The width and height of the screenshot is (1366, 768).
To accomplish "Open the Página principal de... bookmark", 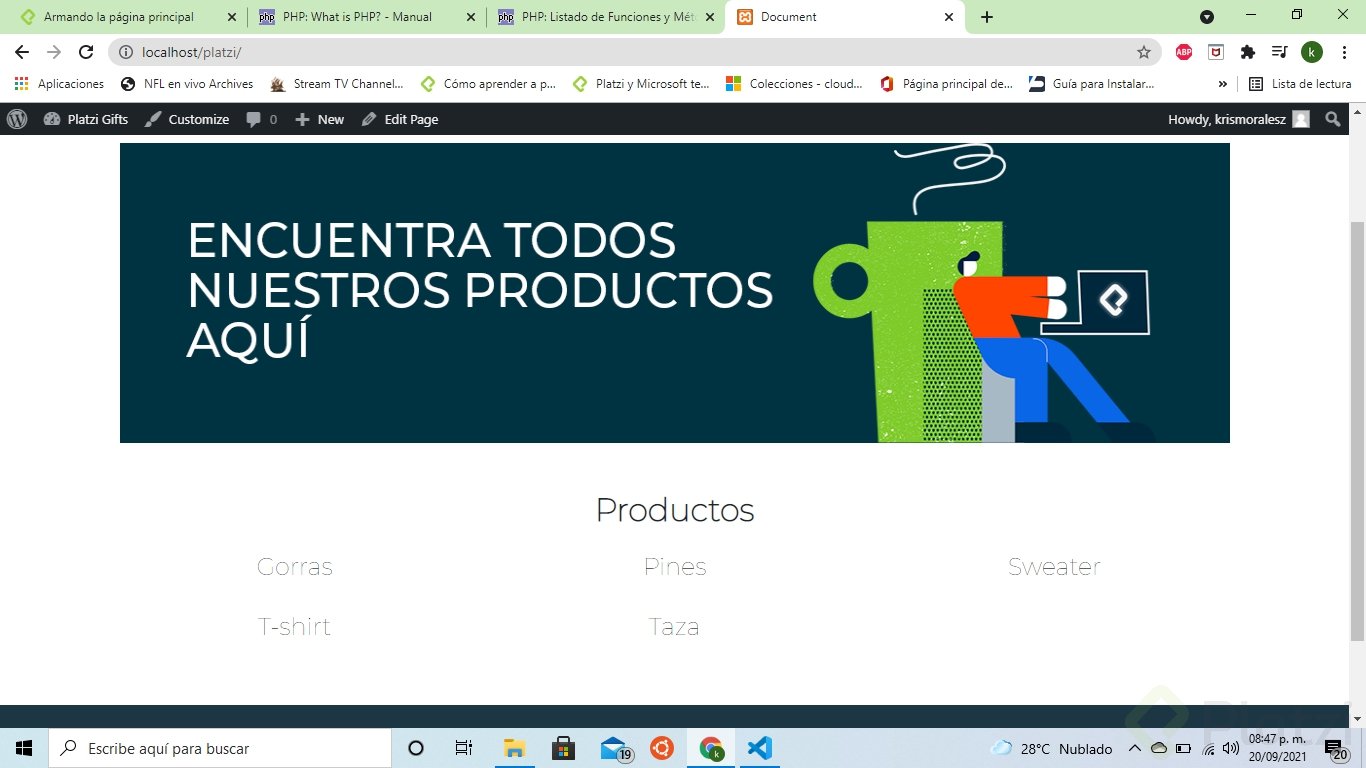I will (x=946, y=84).
